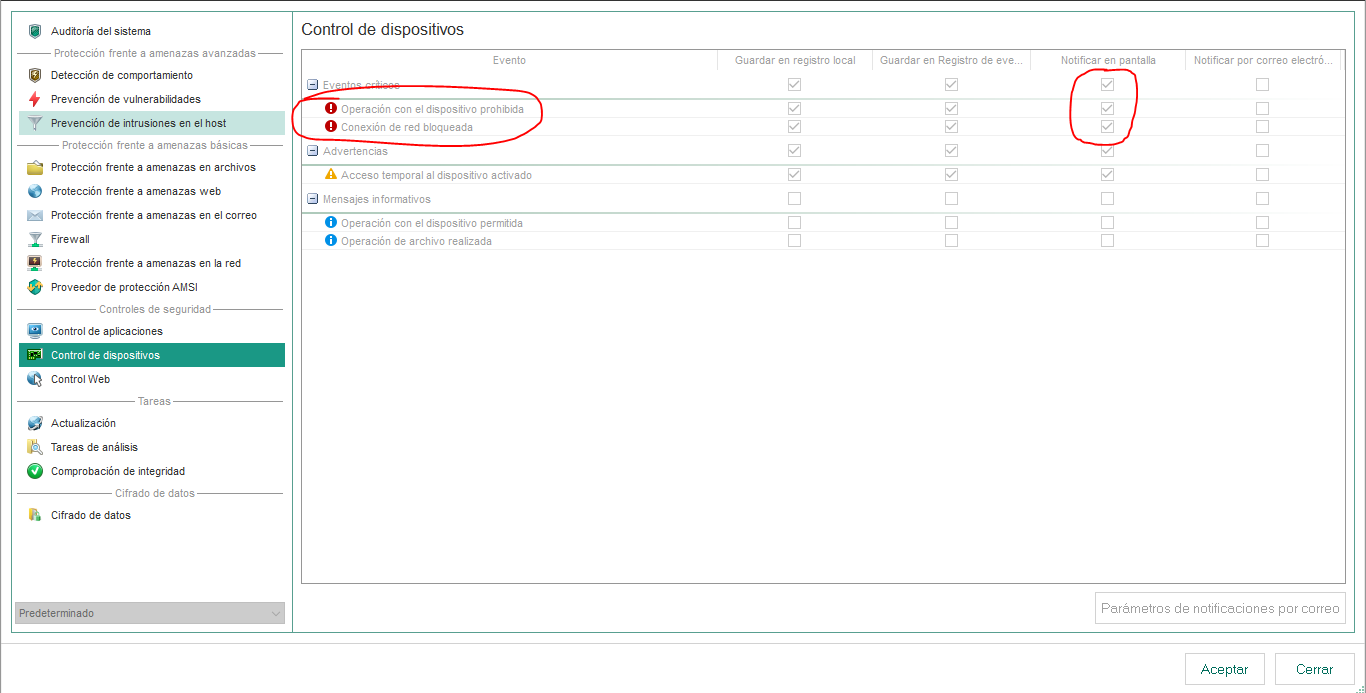Image resolution: width=1366 pixels, height=693 pixels.
Task: Toggle screen notification for Operación con dispositivo permitida
Action: tap(1107, 223)
